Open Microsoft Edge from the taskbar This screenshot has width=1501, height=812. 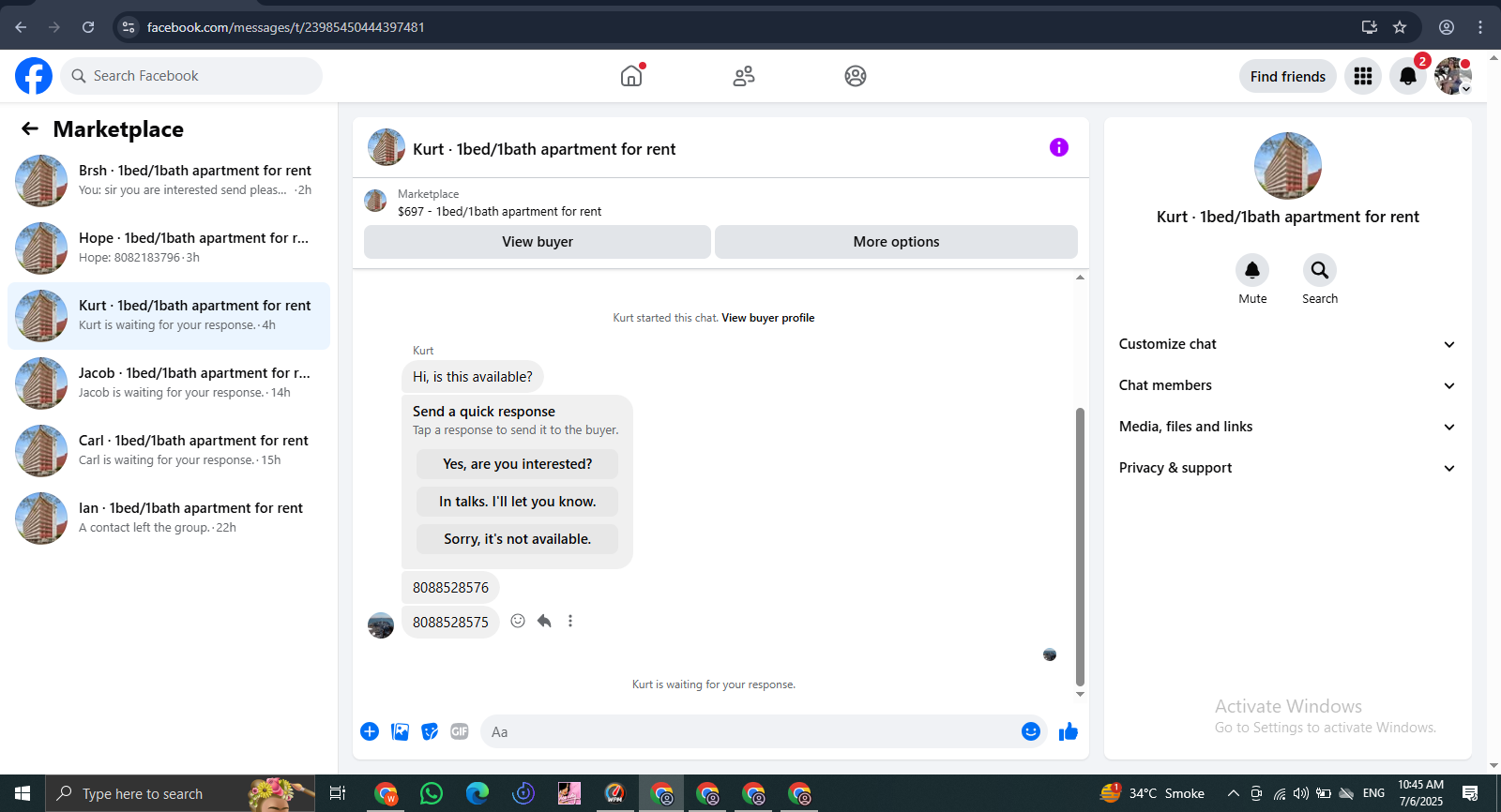click(x=478, y=793)
